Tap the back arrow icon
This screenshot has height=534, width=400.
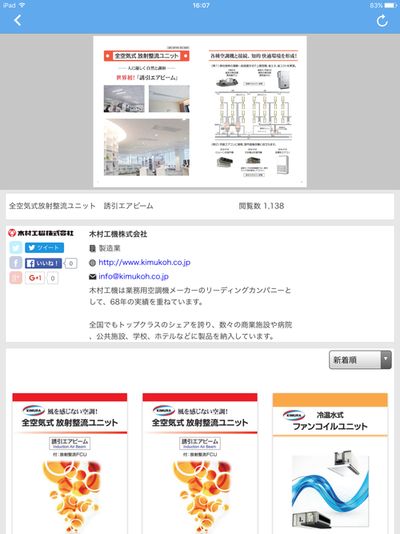(x=18, y=20)
